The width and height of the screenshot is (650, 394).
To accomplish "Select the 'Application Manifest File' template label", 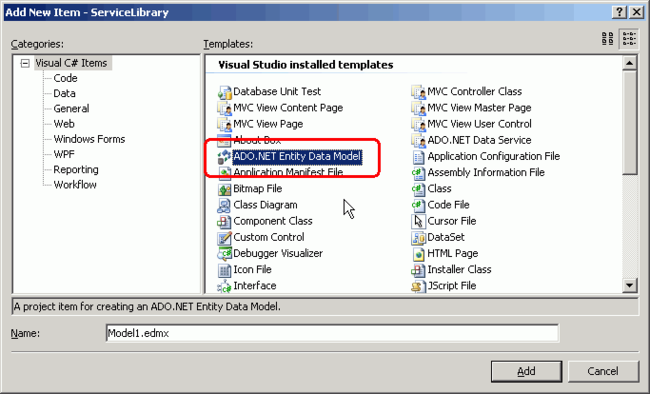I will pyautogui.click(x=288, y=173).
